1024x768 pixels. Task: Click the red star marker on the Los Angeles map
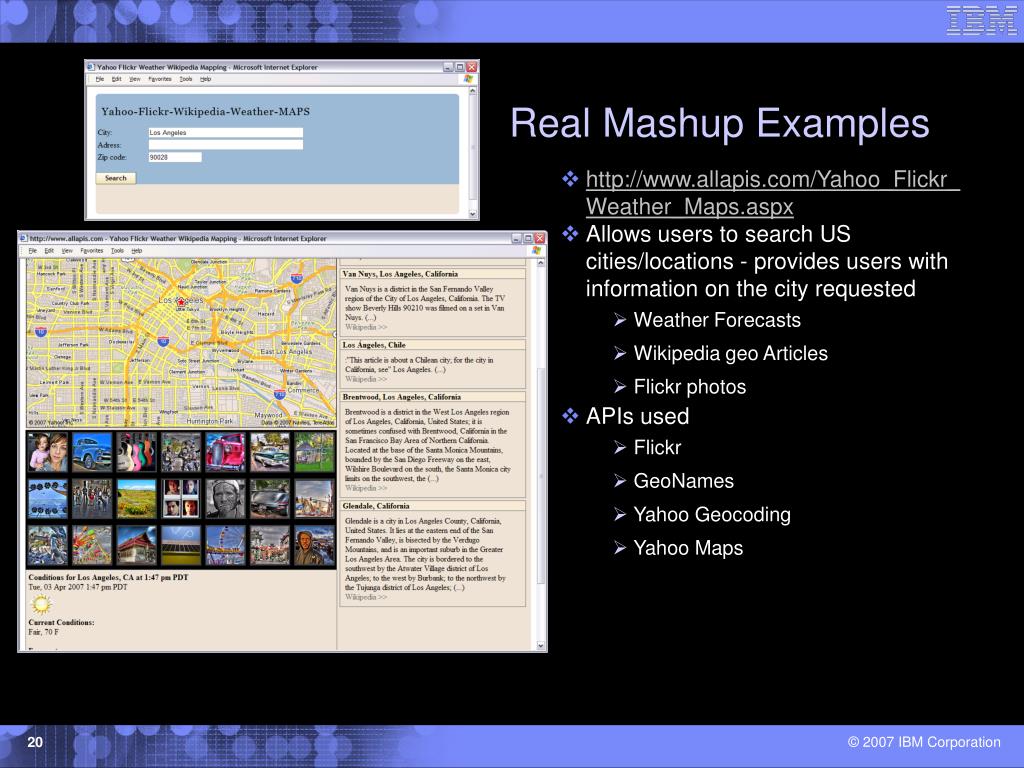[181, 302]
